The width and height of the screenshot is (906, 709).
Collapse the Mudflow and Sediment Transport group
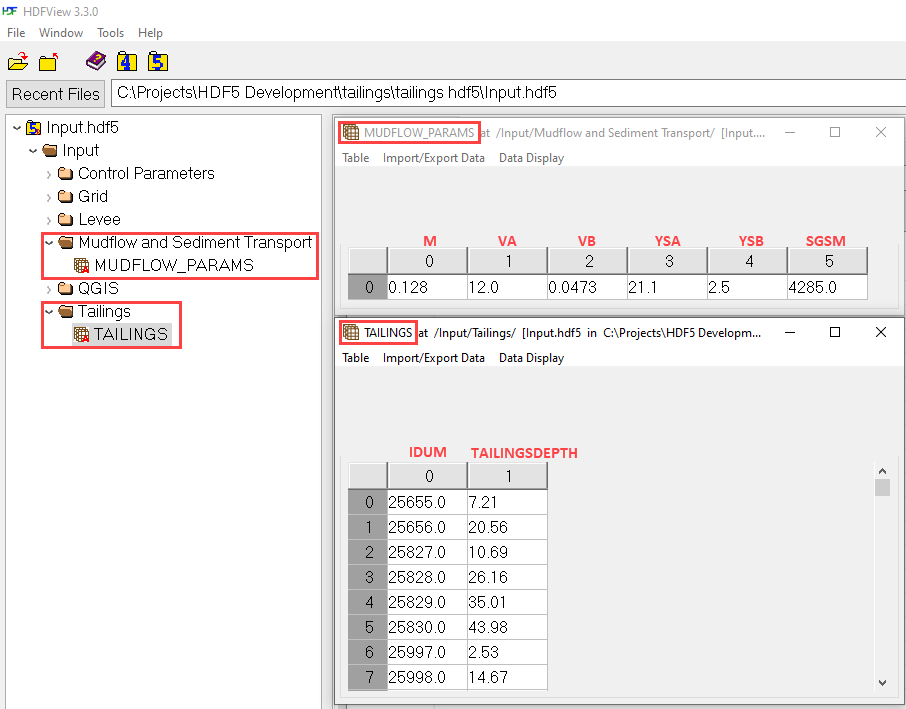[49, 243]
